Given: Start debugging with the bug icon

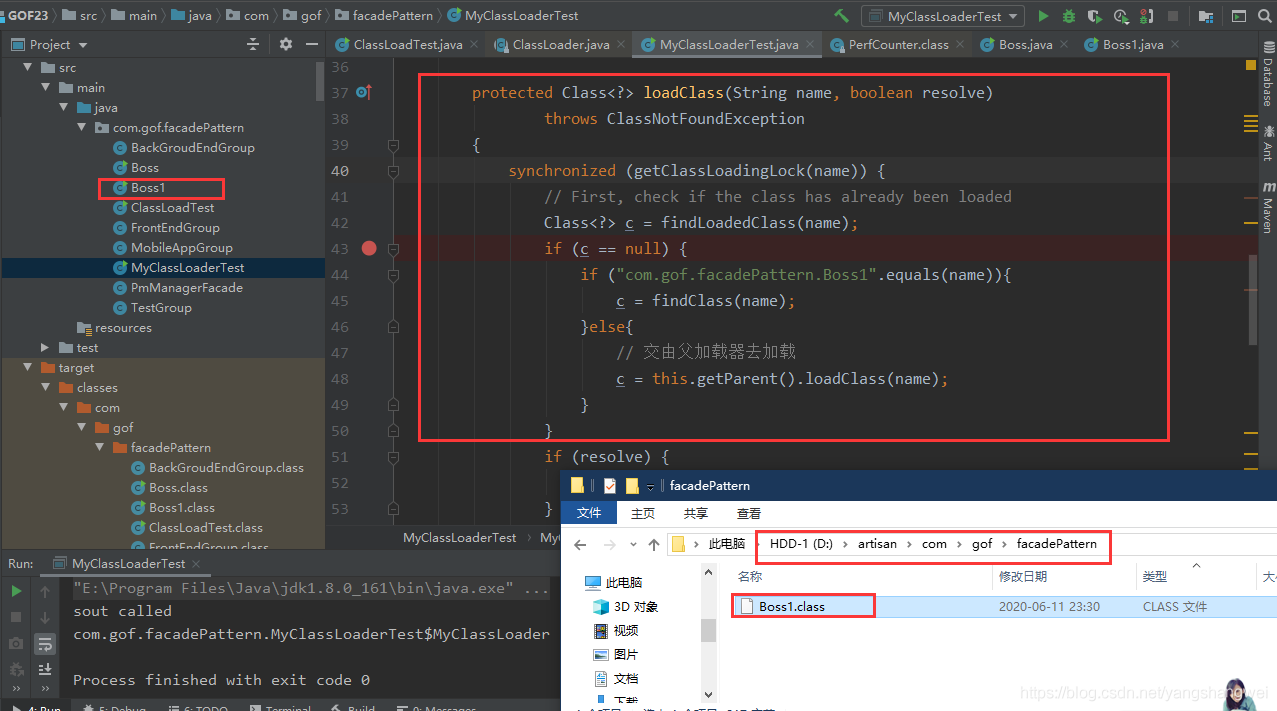Looking at the screenshot, I should [x=1069, y=16].
